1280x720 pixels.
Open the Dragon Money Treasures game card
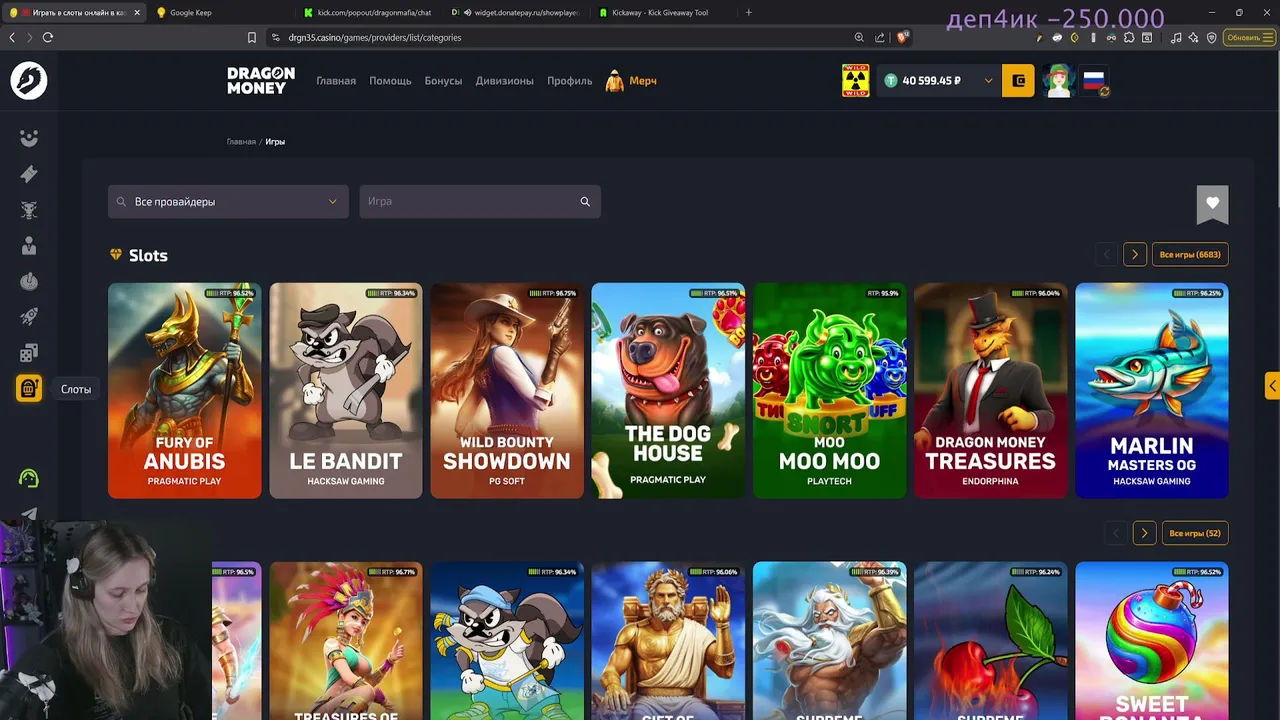(x=991, y=390)
